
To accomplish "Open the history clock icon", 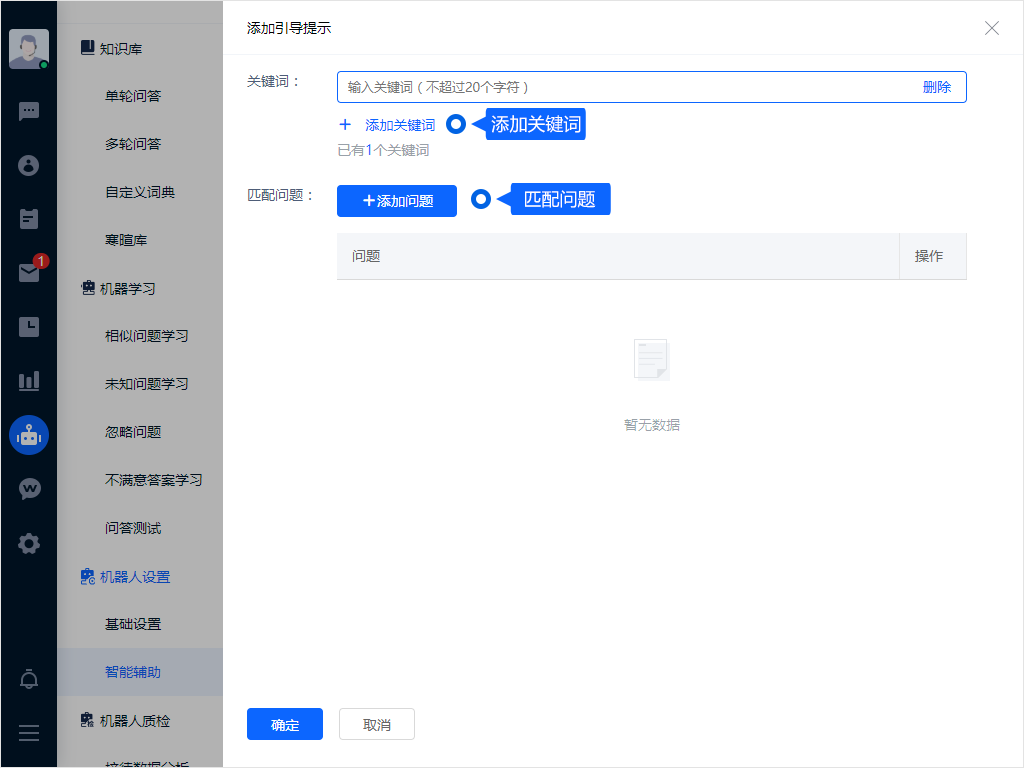I will coord(29,326).
